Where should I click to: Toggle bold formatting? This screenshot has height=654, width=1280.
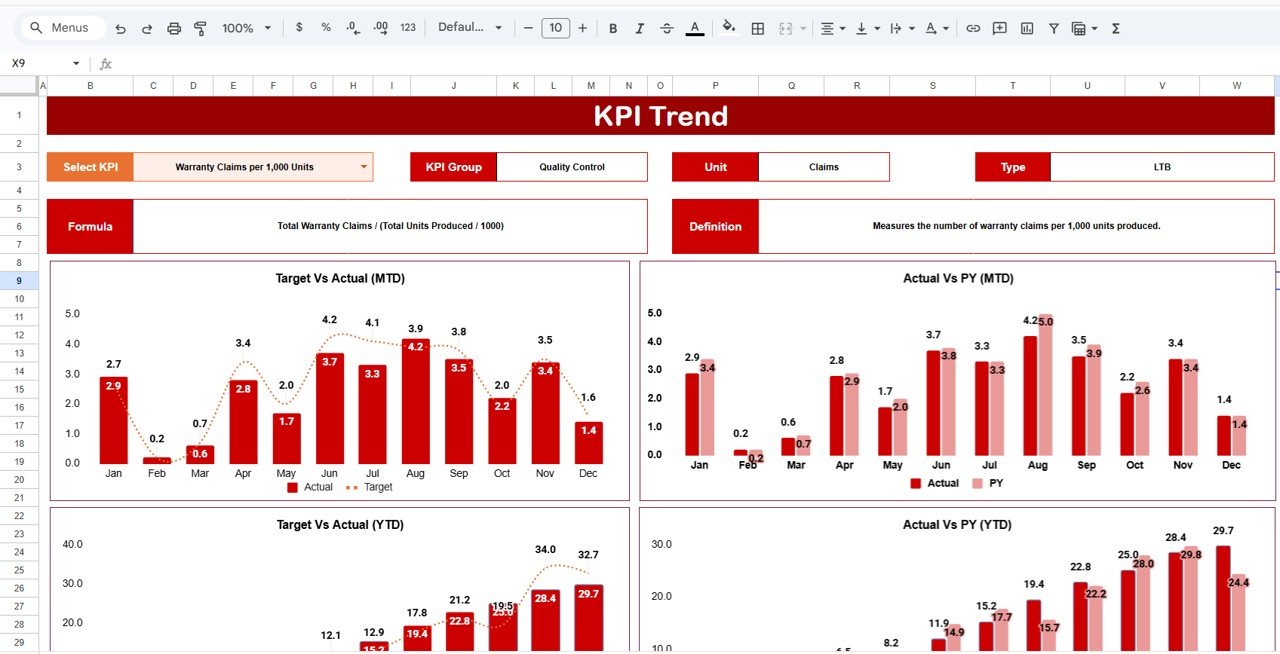coord(613,28)
